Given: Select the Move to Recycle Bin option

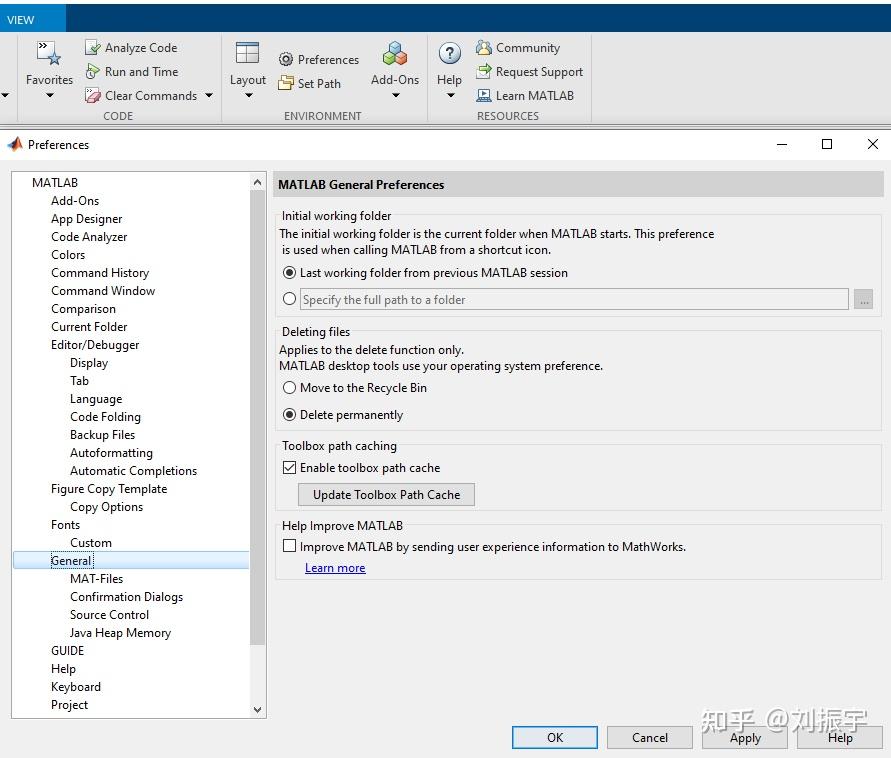Looking at the screenshot, I should click(x=289, y=387).
